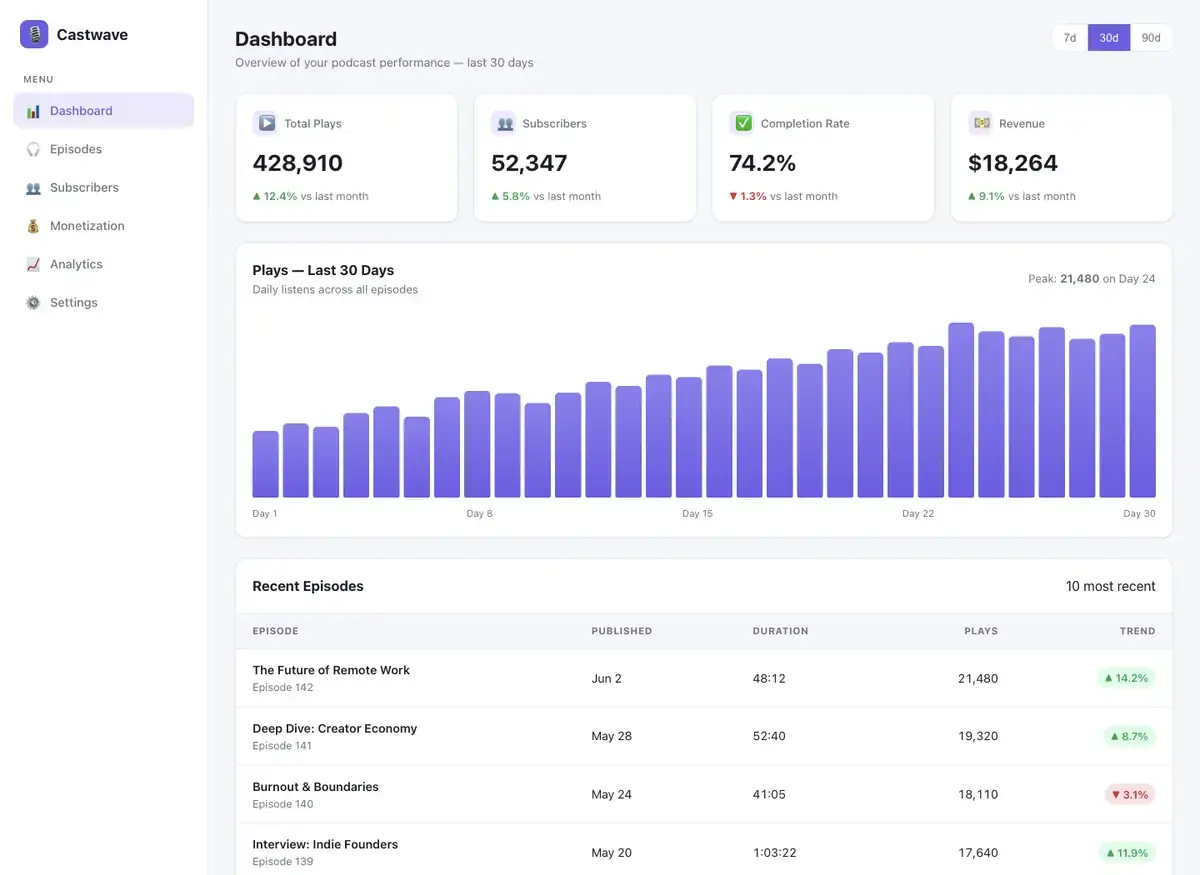Viewport: 1200px width, 875px height.
Task: Click the Monetization money bag icon
Action: pyautogui.click(x=33, y=226)
